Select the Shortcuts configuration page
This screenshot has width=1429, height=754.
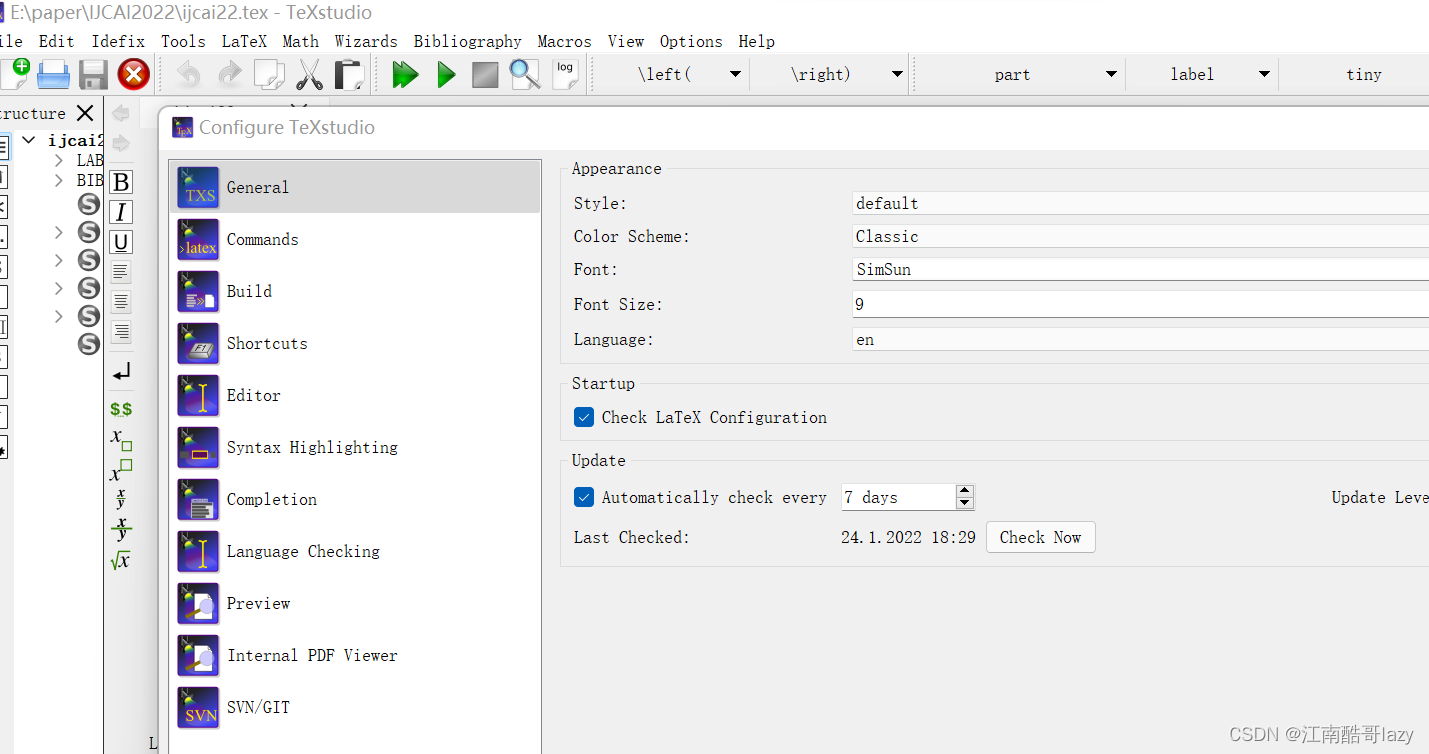(x=355, y=343)
